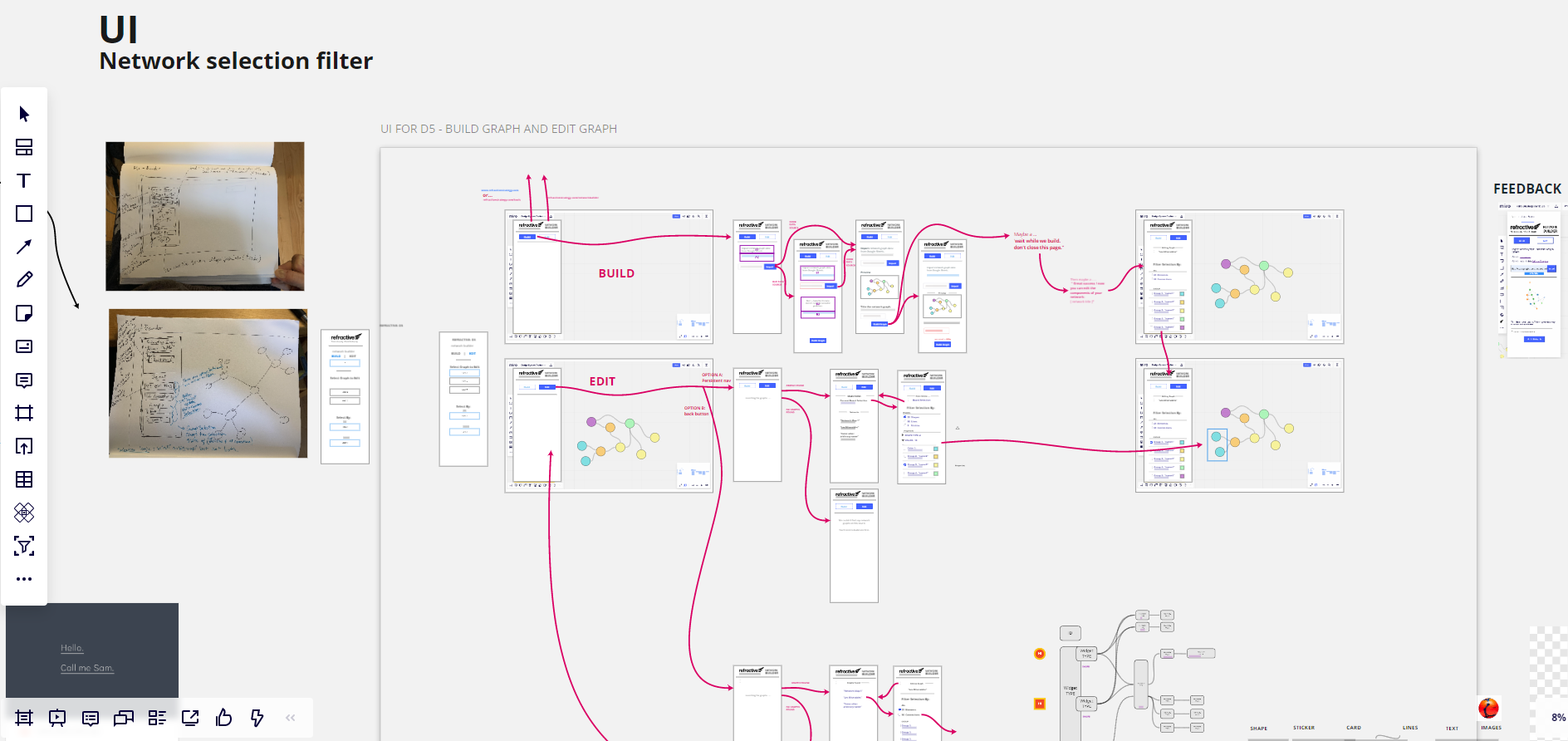This screenshot has width=1568, height=741.
Task: Select the Card tool in left toolbar
Action: tap(24, 346)
